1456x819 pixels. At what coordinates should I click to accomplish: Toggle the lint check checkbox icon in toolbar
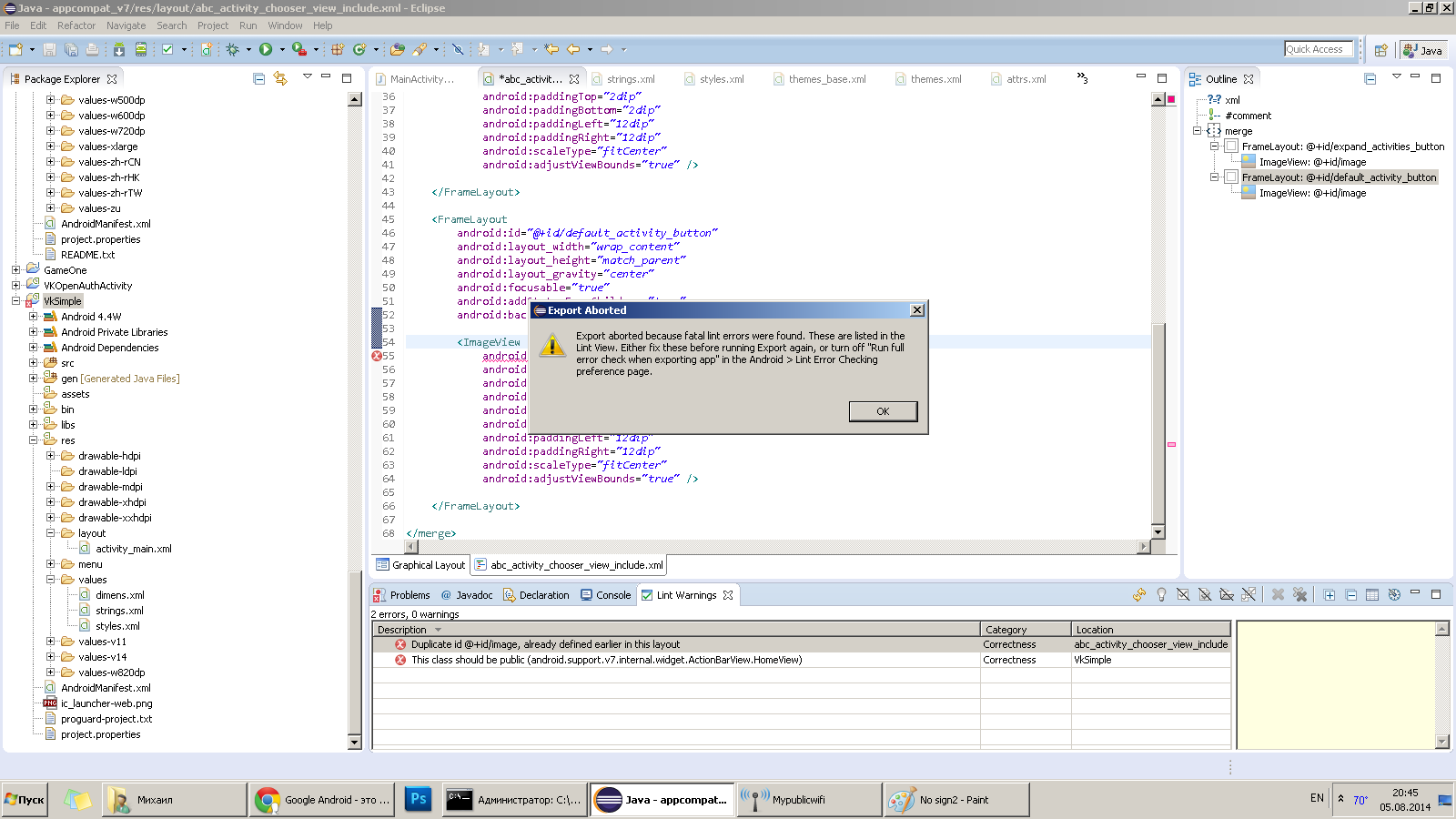(167, 49)
